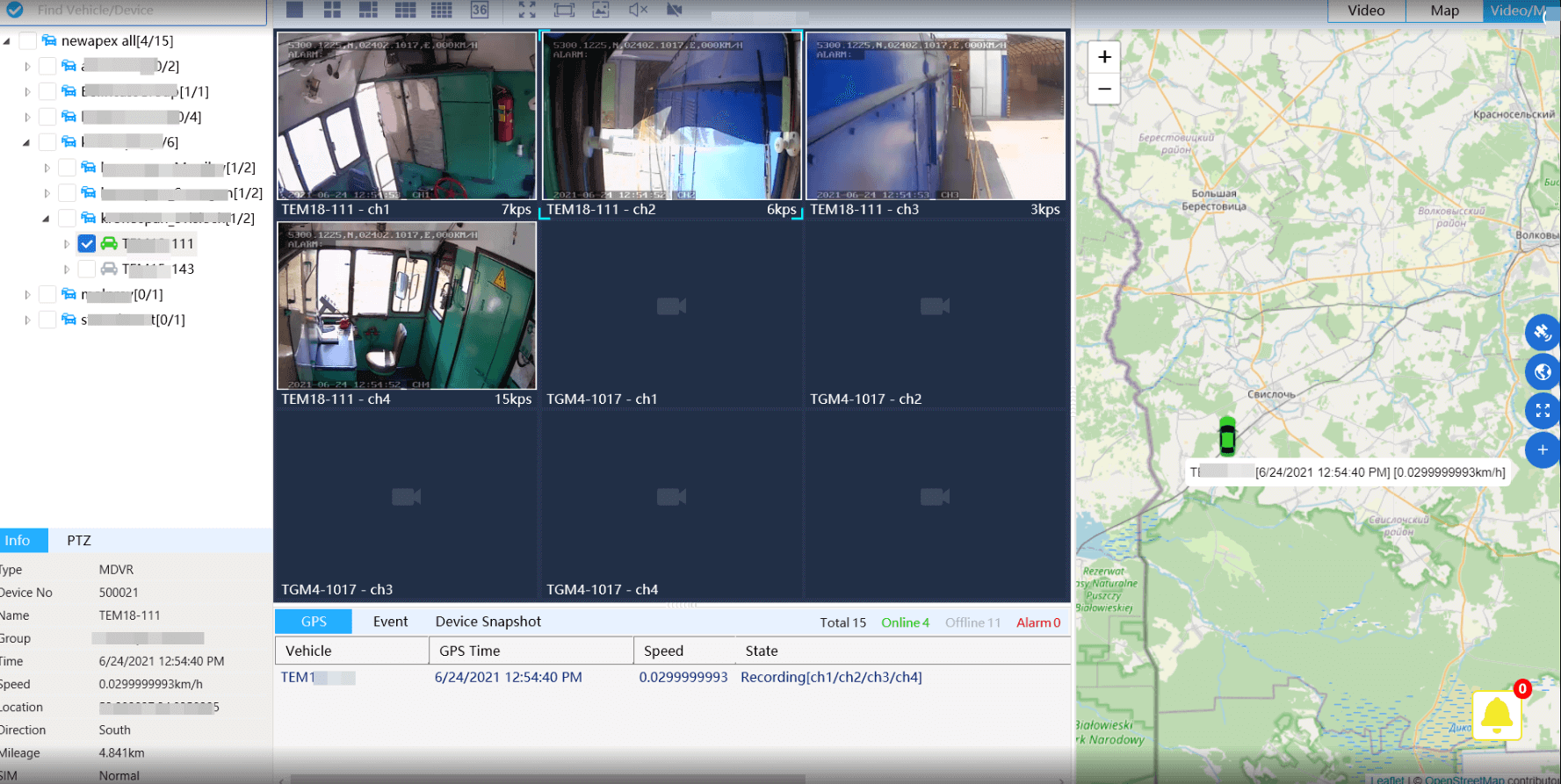Zoom in the map with plus button
Viewport: 1561px width, 784px height.
[x=1104, y=57]
